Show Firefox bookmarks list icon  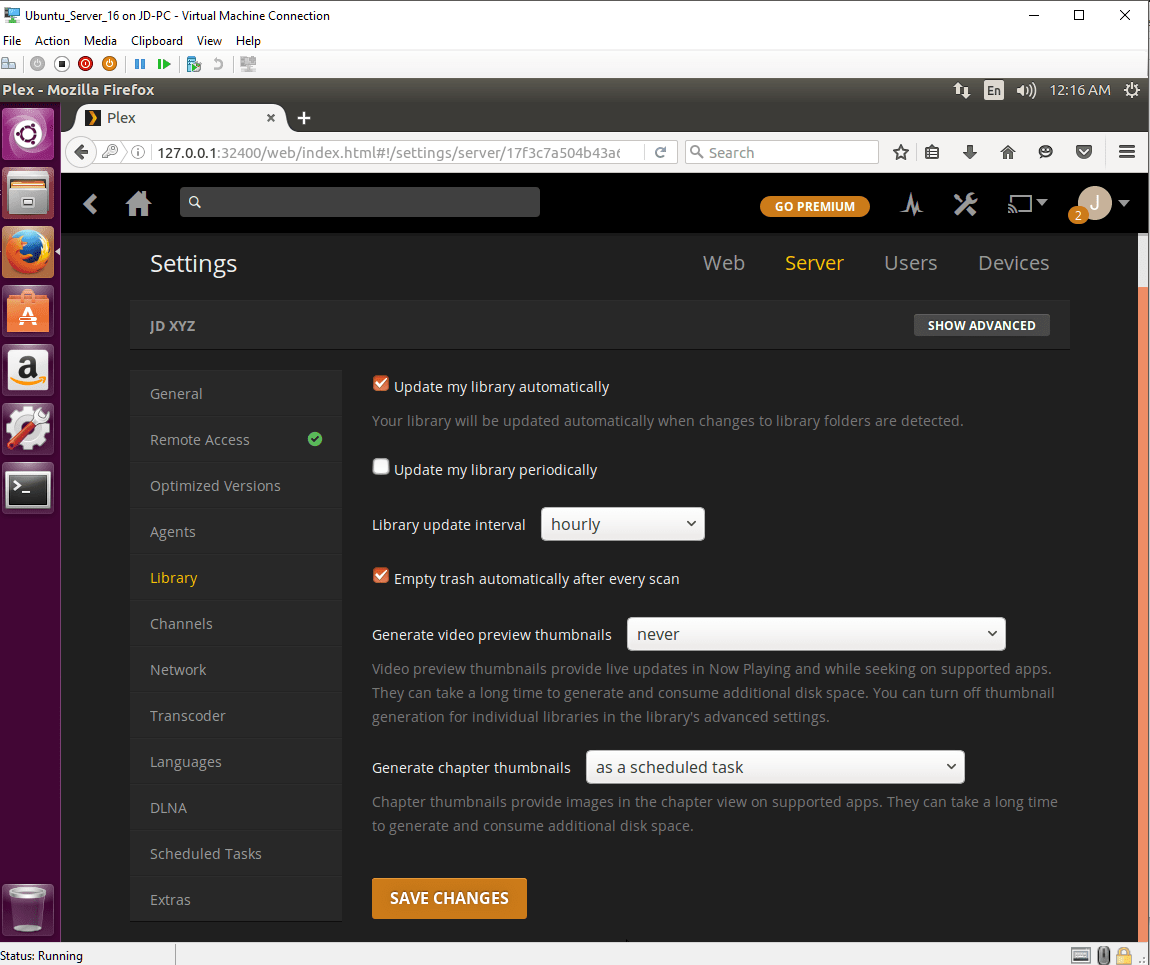932,152
